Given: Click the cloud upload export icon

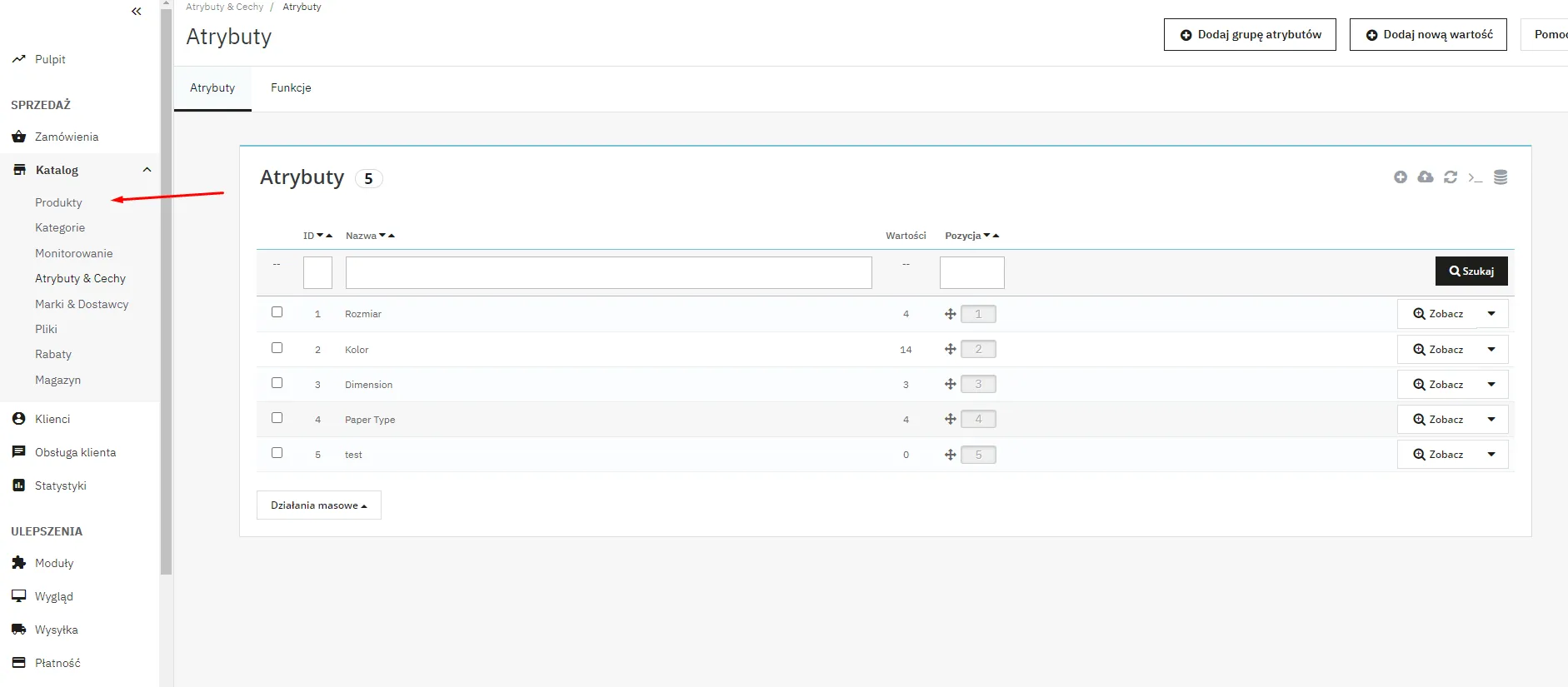Looking at the screenshot, I should point(1426,177).
